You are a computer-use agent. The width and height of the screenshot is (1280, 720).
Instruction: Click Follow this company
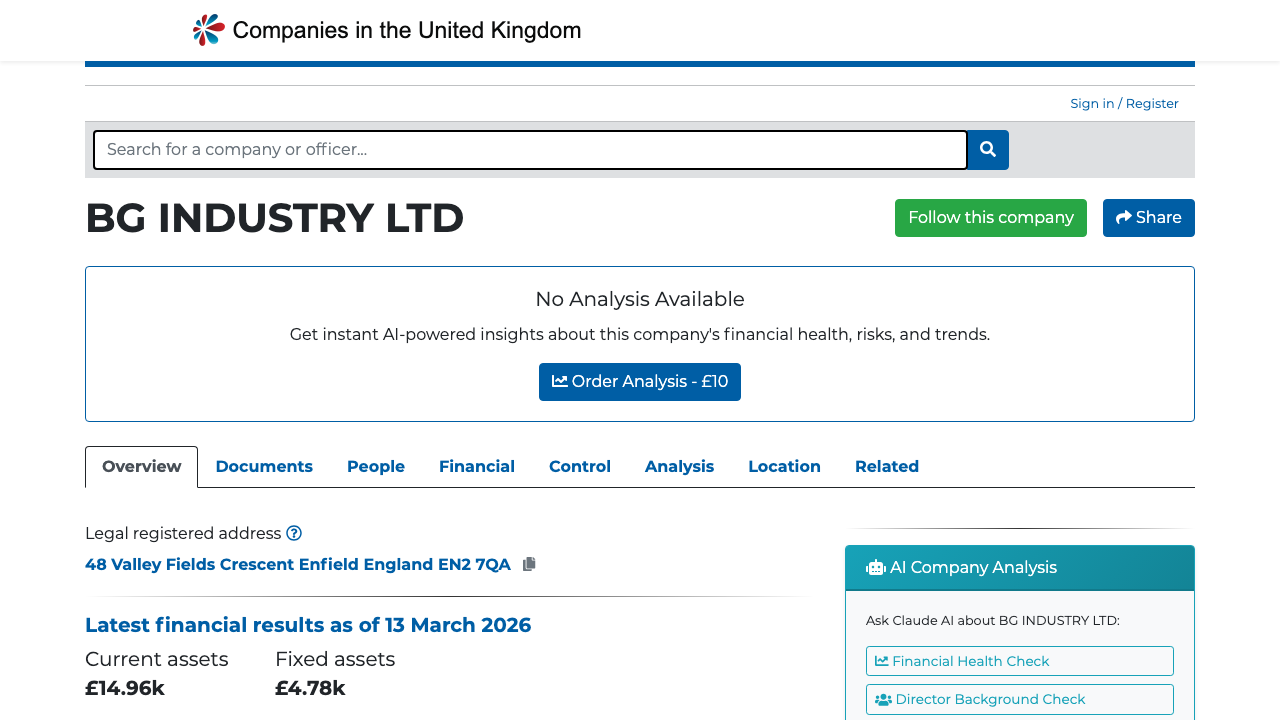click(990, 217)
